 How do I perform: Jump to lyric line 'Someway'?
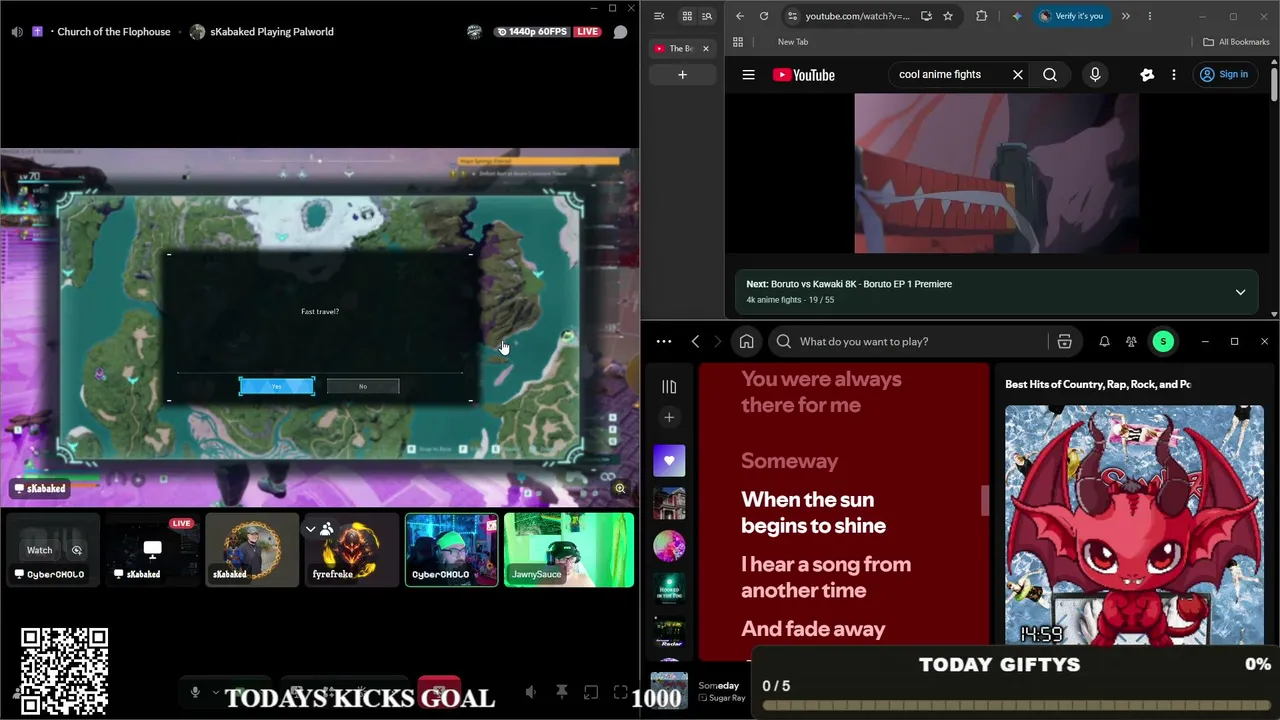[790, 461]
